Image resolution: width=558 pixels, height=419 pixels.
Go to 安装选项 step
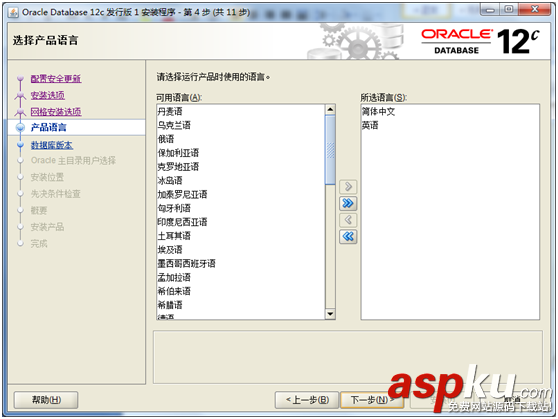pos(48,95)
